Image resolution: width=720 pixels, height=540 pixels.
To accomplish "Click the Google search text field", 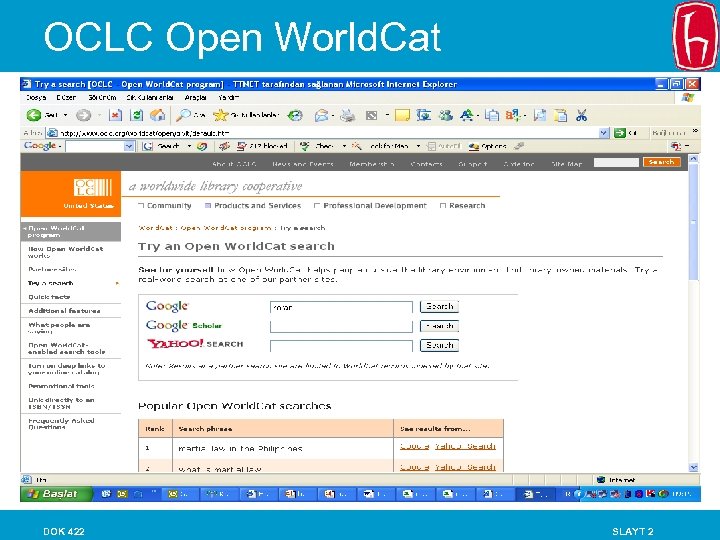I will tap(341, 307).
